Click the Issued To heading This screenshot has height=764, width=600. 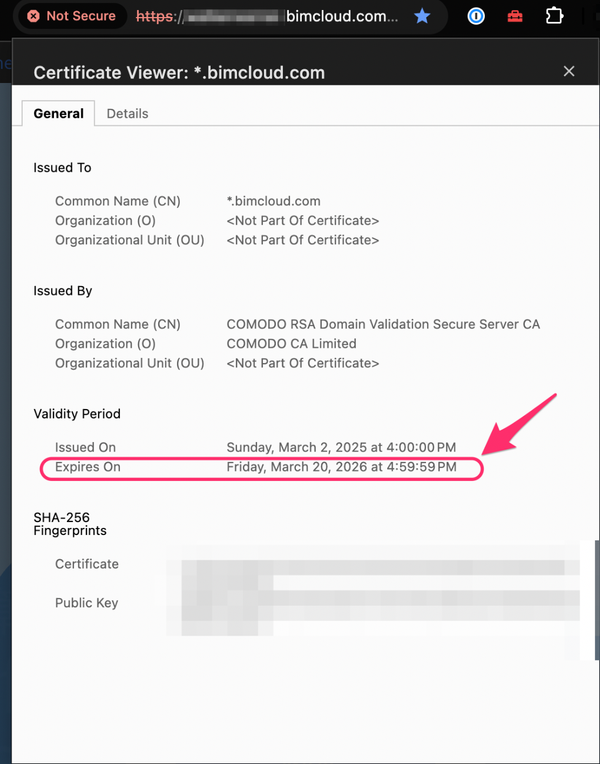click(62, 168)
